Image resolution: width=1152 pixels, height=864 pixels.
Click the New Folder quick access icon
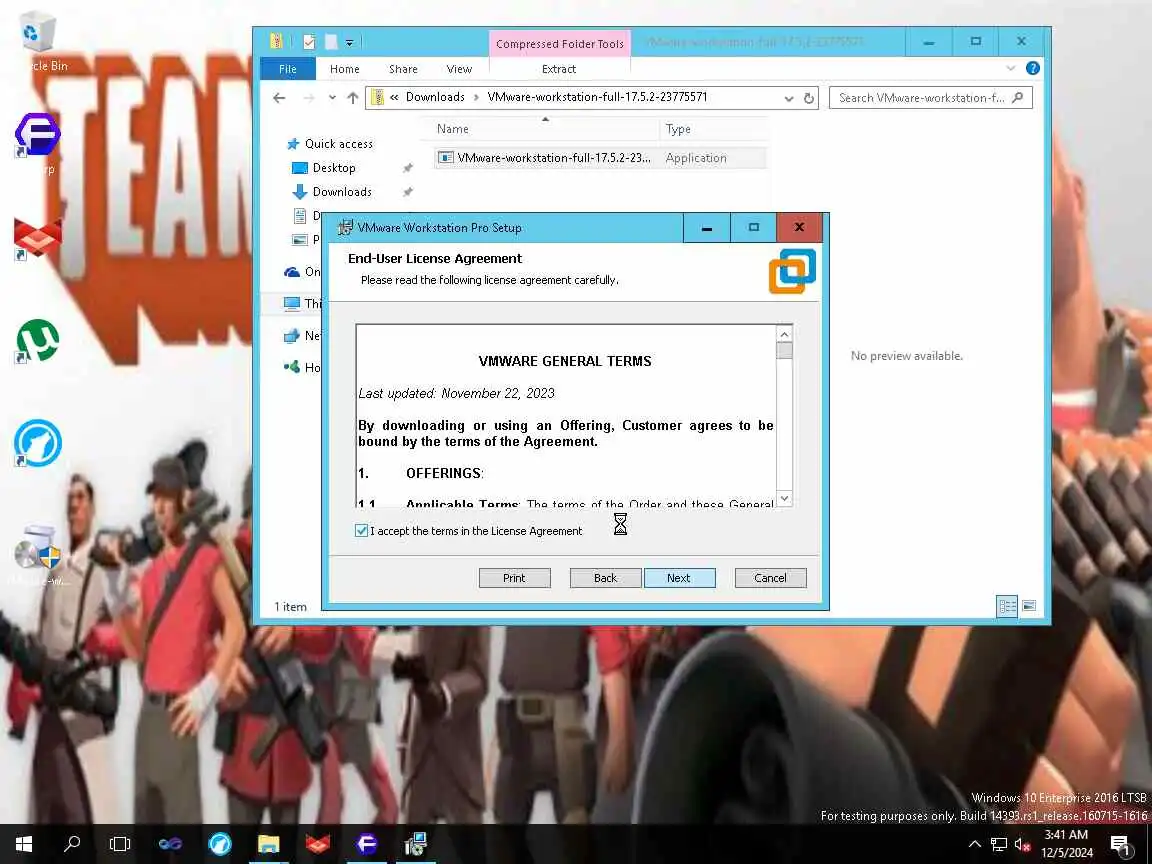coord(331,42)
